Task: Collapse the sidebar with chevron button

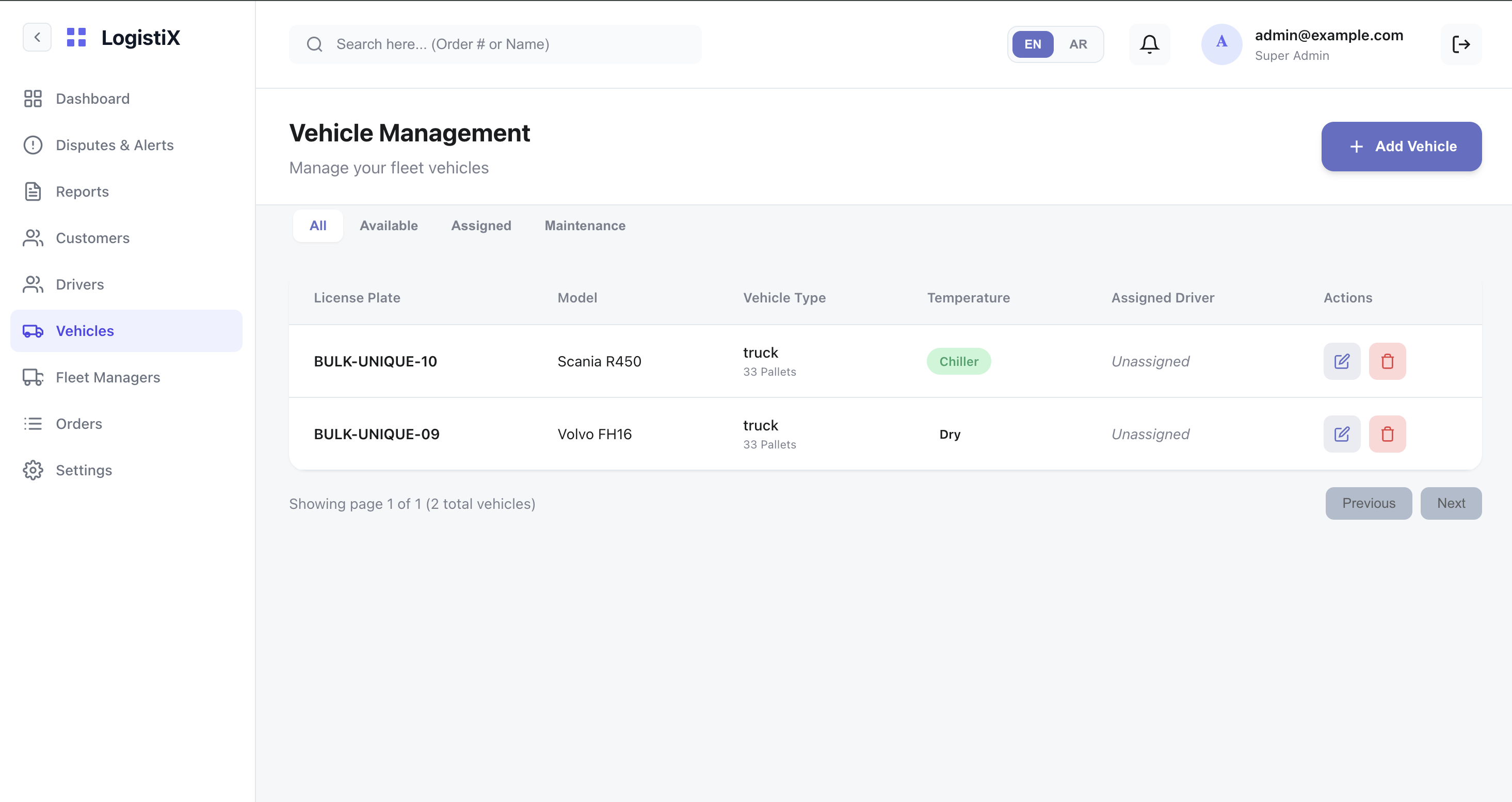Action: pos(37,37)
